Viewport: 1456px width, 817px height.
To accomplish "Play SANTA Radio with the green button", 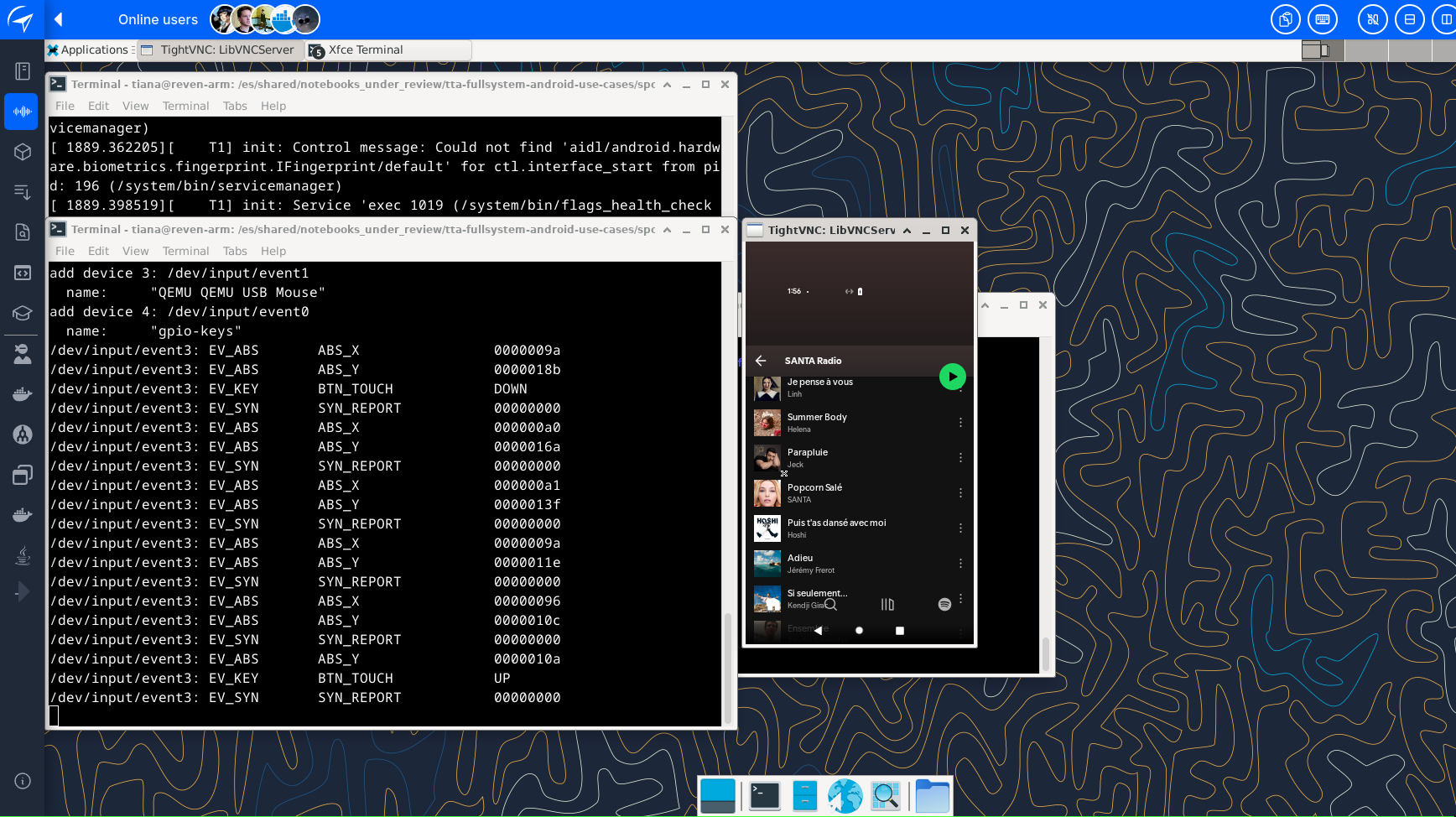I will [x=952, y=377].
